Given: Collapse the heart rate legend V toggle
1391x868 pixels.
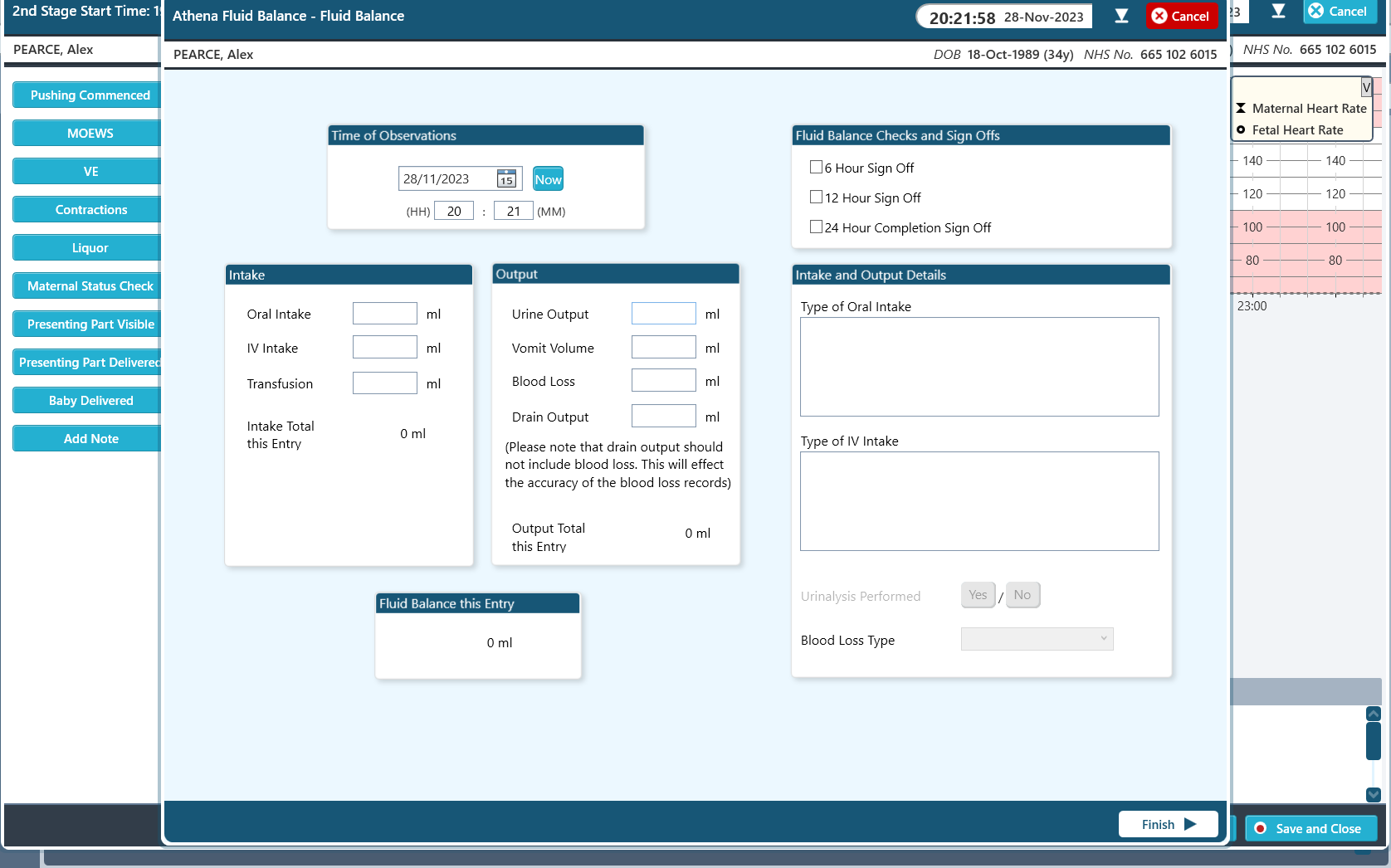Looking at the screenshot, I should tap(1366, 87).
